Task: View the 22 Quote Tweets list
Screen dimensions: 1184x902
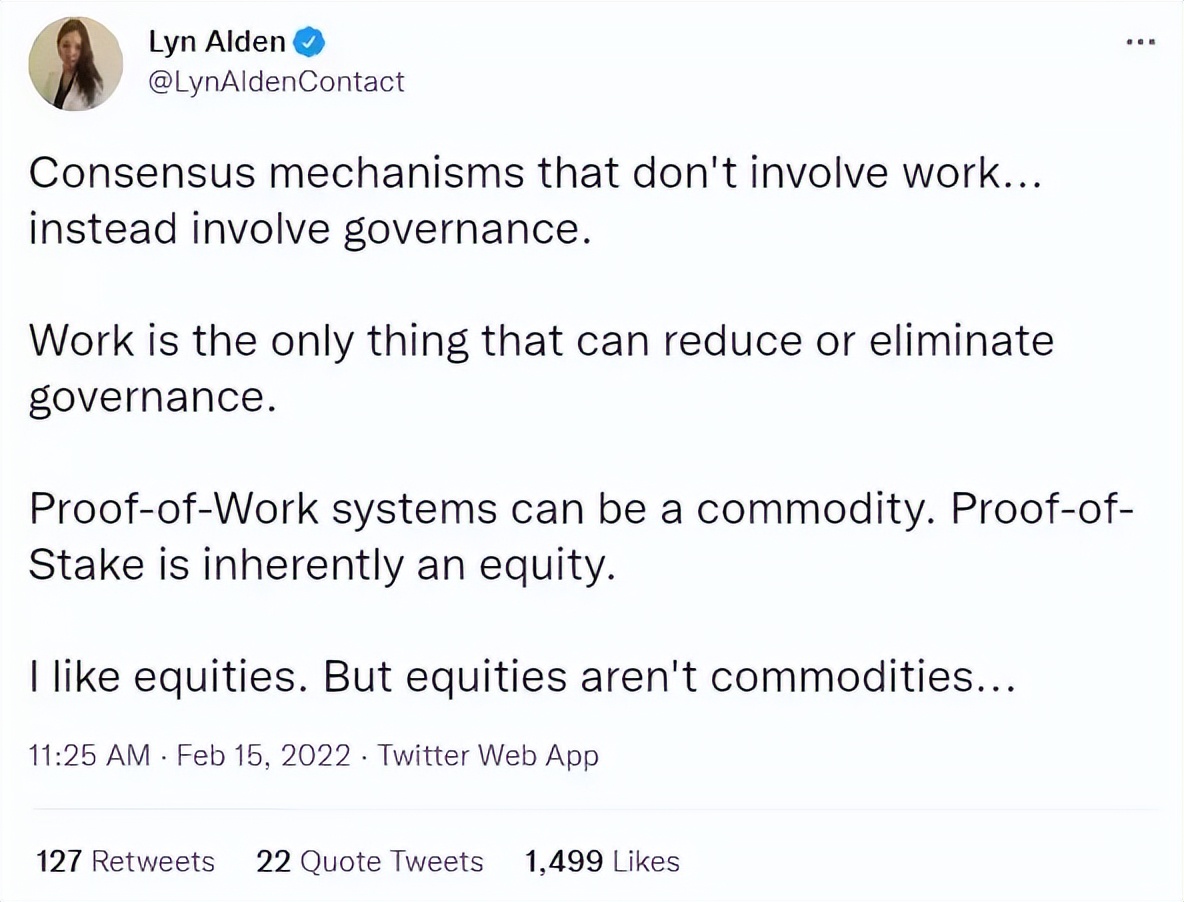Action: click(369, 861)
